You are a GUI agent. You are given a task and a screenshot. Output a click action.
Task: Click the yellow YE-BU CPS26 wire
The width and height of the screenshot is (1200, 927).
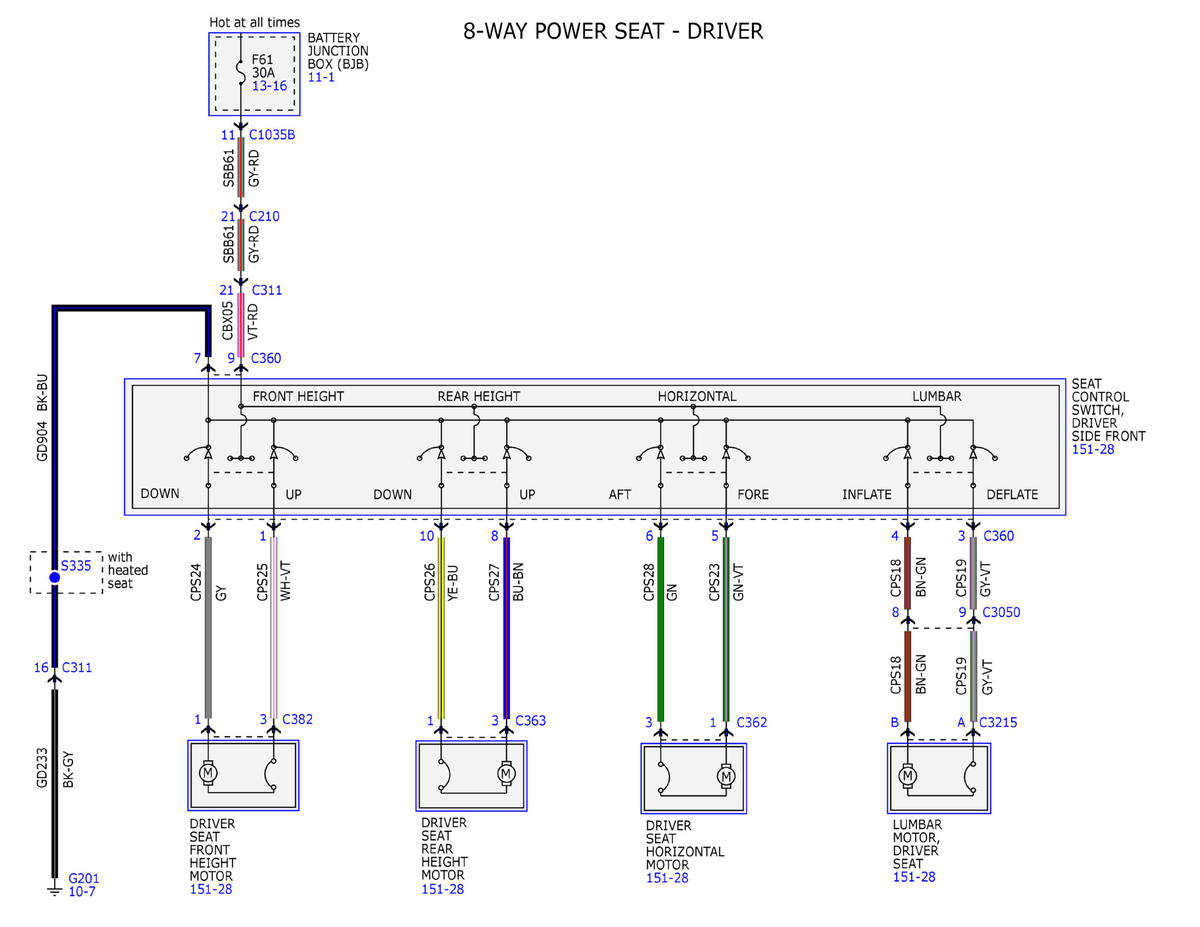coord(440,628)
